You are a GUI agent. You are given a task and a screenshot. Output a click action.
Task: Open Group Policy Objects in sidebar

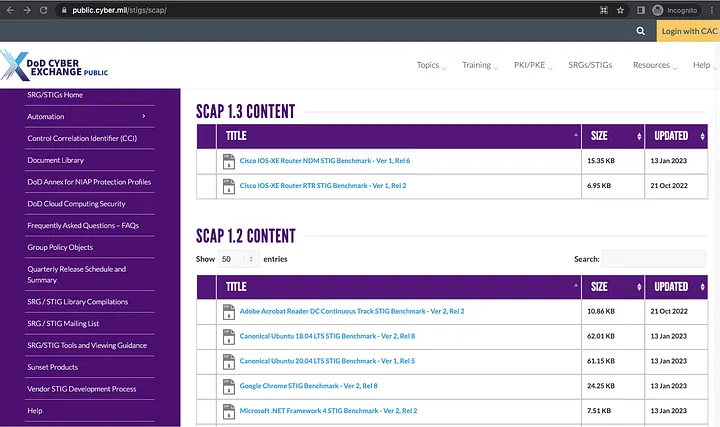pyautogui.click(x=60, y=247)
